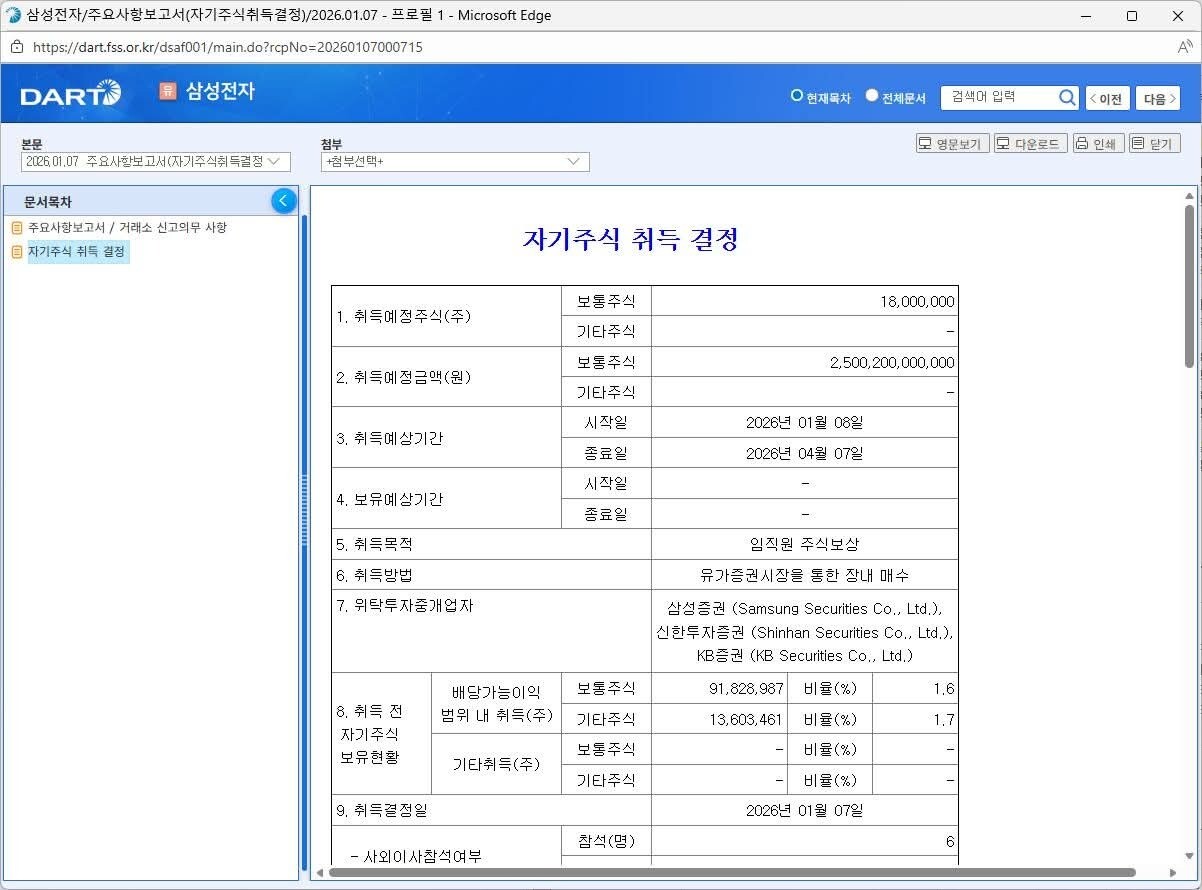Go to next search result with 다음

[1157, 98]
